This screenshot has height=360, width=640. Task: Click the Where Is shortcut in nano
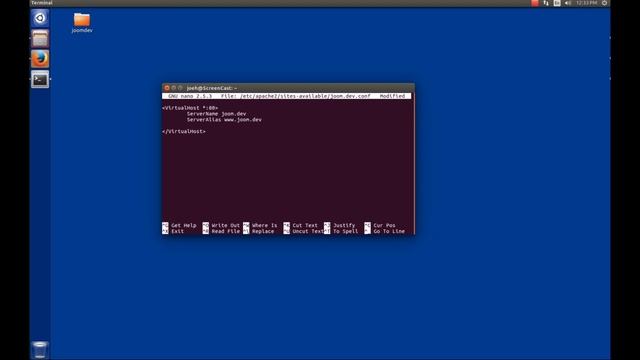[260, 225]
